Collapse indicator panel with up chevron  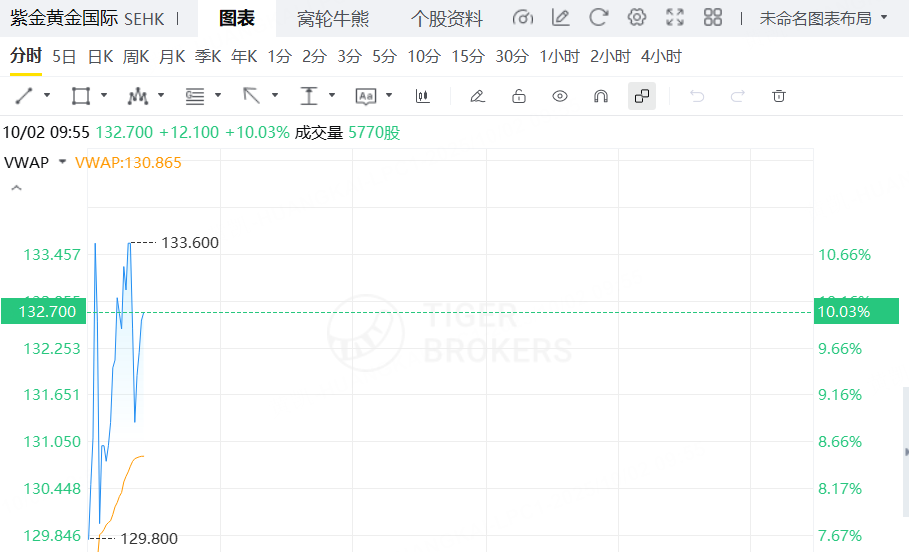point(16,187)
